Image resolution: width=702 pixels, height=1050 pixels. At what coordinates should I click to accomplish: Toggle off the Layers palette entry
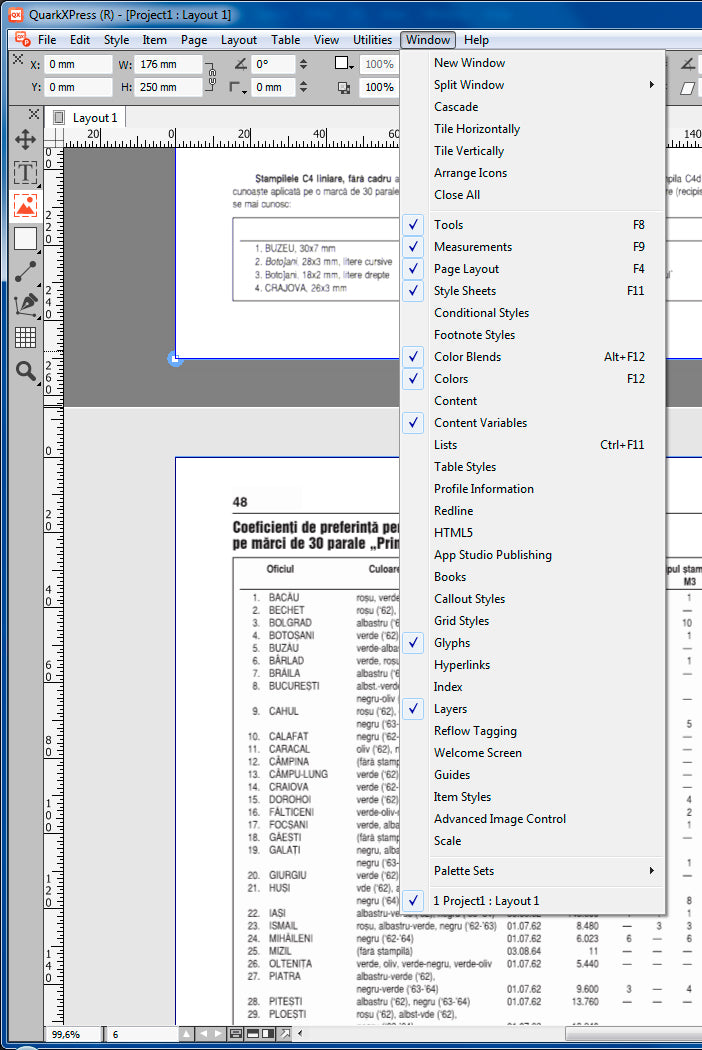[450, 709]
